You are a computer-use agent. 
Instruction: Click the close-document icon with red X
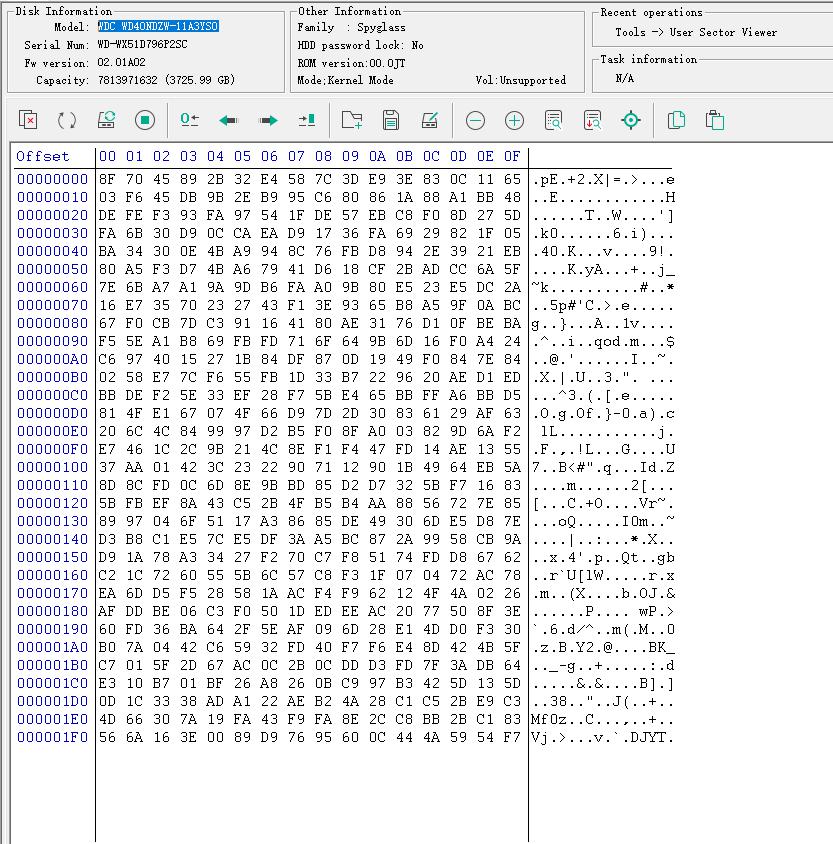(x=28, y=119)
